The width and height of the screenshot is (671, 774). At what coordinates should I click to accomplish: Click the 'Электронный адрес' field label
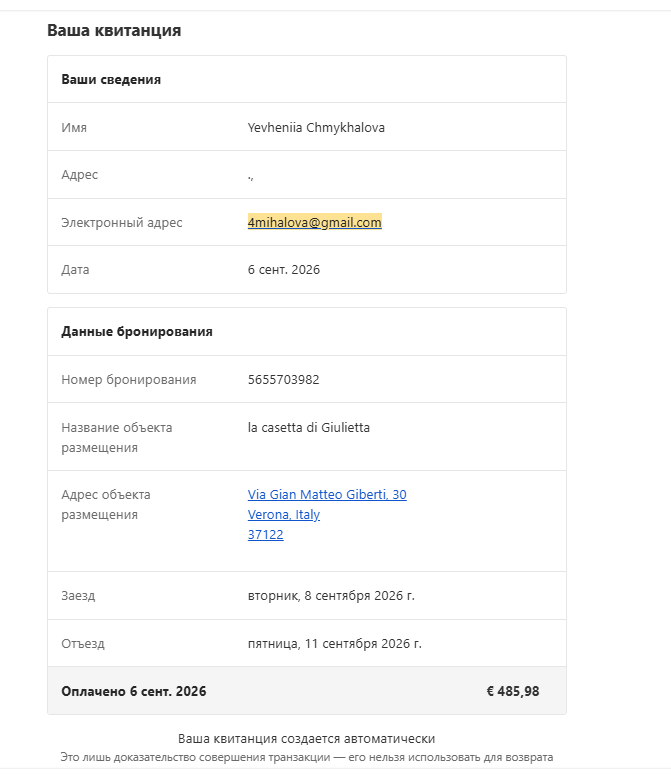(x=122, y=223)
